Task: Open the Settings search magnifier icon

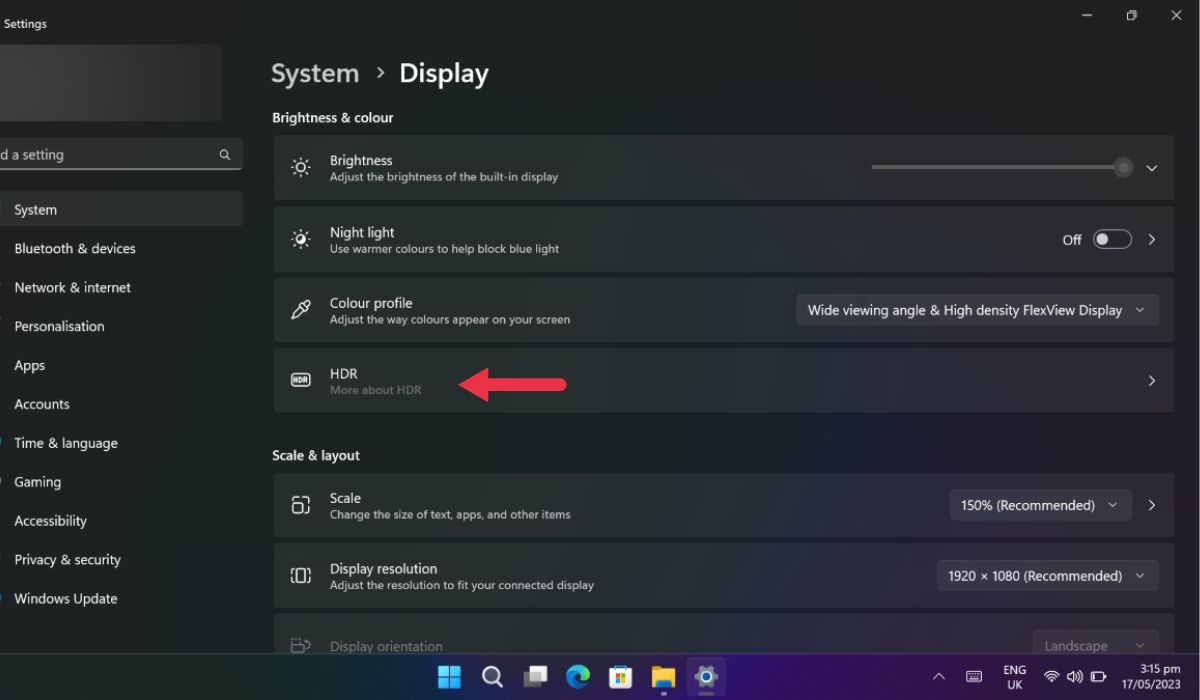Action: (225, 154)
